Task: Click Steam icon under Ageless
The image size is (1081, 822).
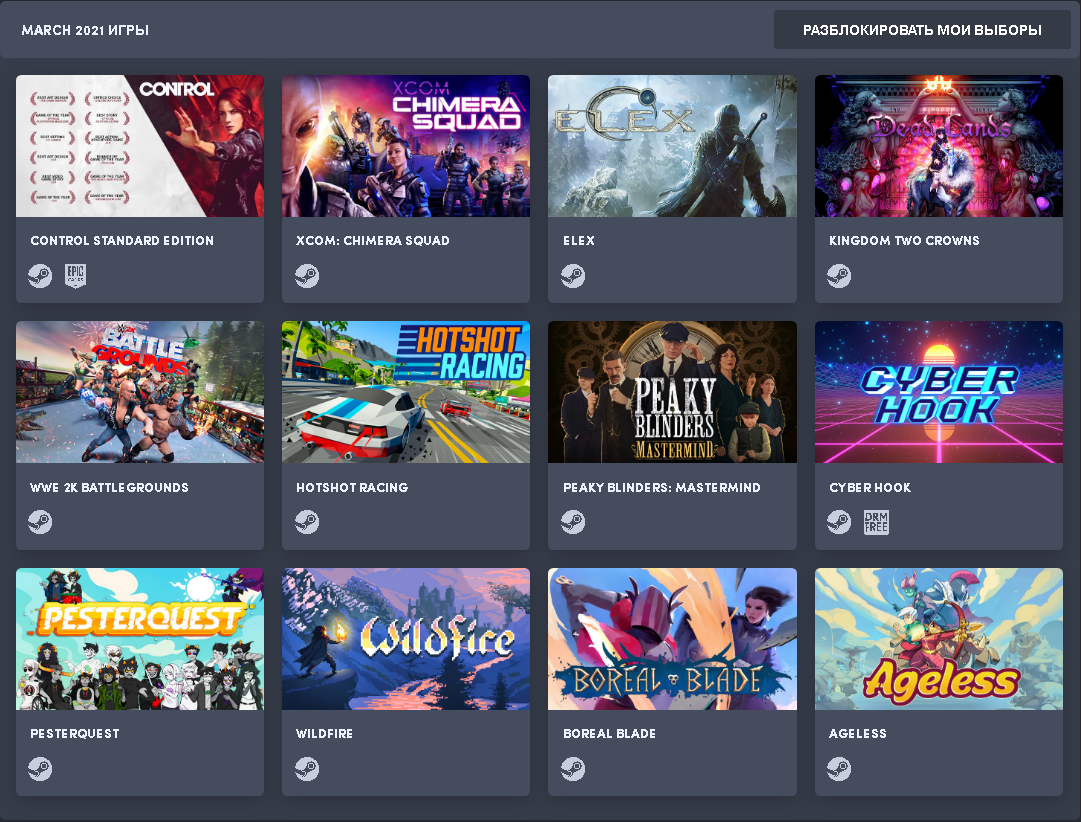Action: coord(839,768)
